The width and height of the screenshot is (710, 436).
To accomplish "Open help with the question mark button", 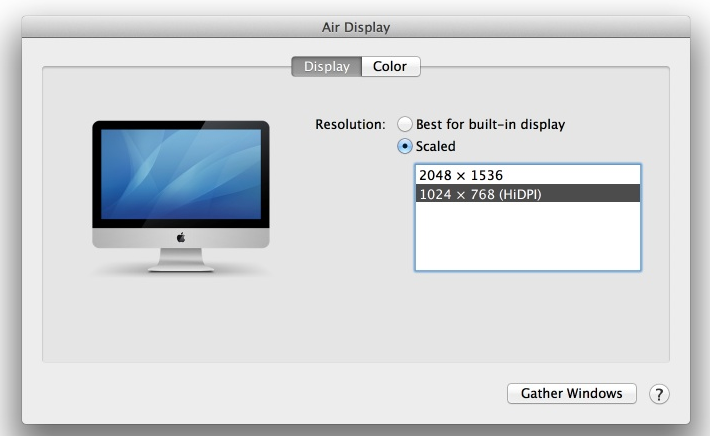I will click(659, 394).
